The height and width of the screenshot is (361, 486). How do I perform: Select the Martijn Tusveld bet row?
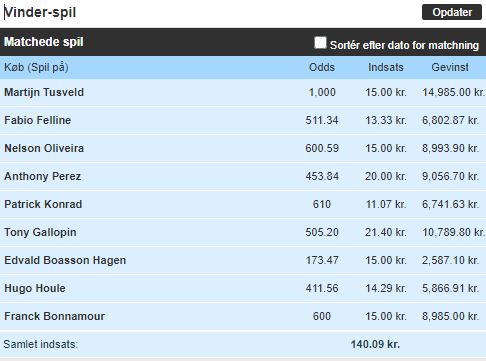click(x=243, y=92)
